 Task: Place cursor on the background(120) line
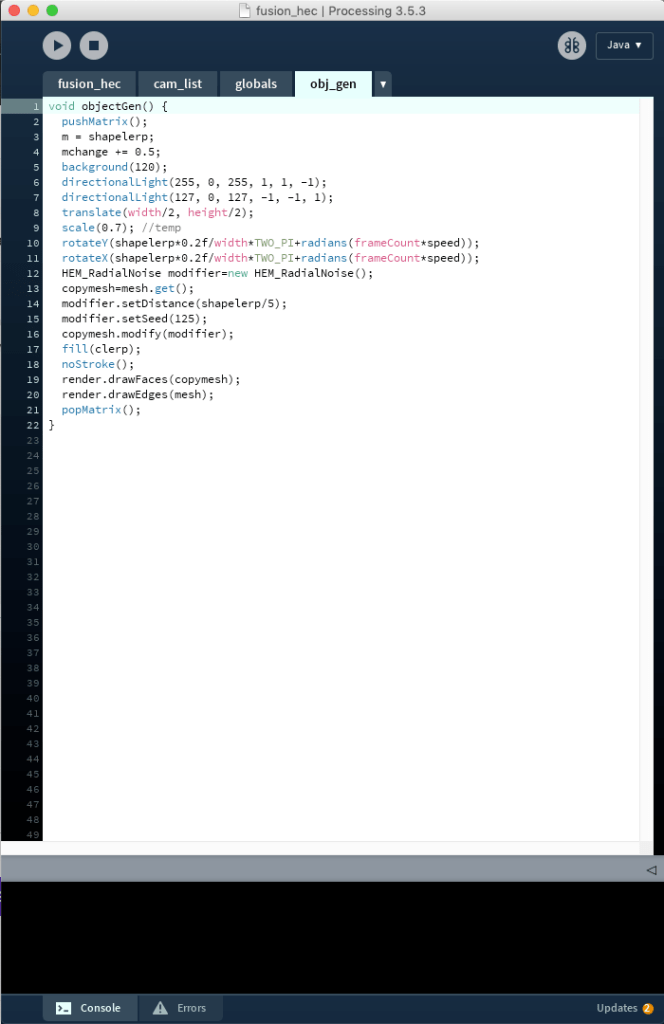click(x=114, y=167)
